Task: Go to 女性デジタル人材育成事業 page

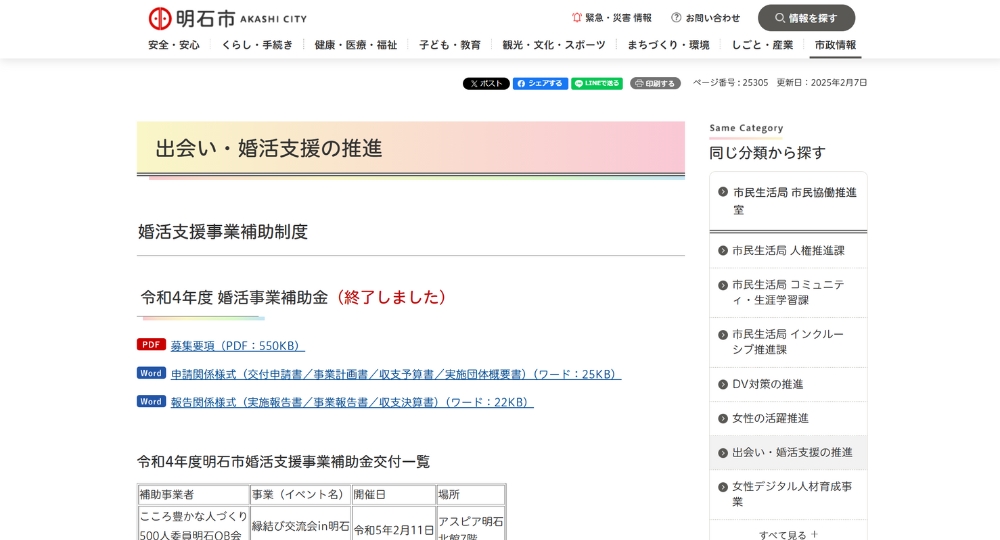Action: tap(788, 494)
